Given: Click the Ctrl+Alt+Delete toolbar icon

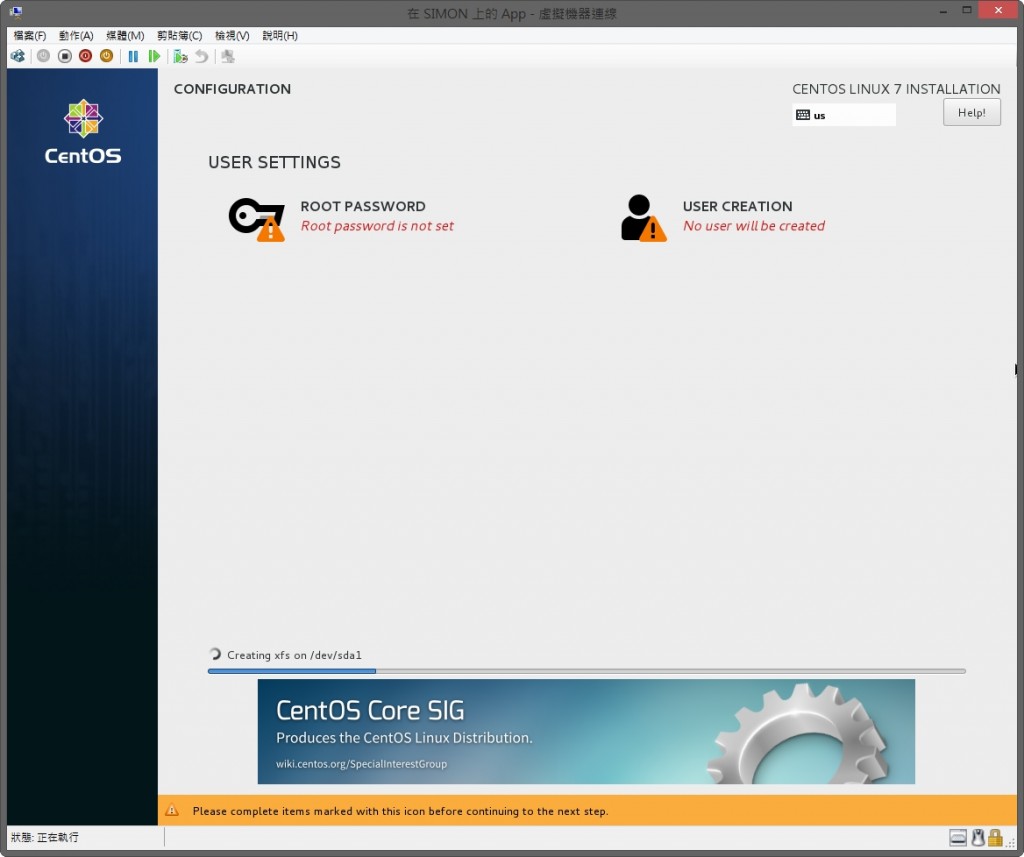Looking at the screenshot, I should pos(18,56).
